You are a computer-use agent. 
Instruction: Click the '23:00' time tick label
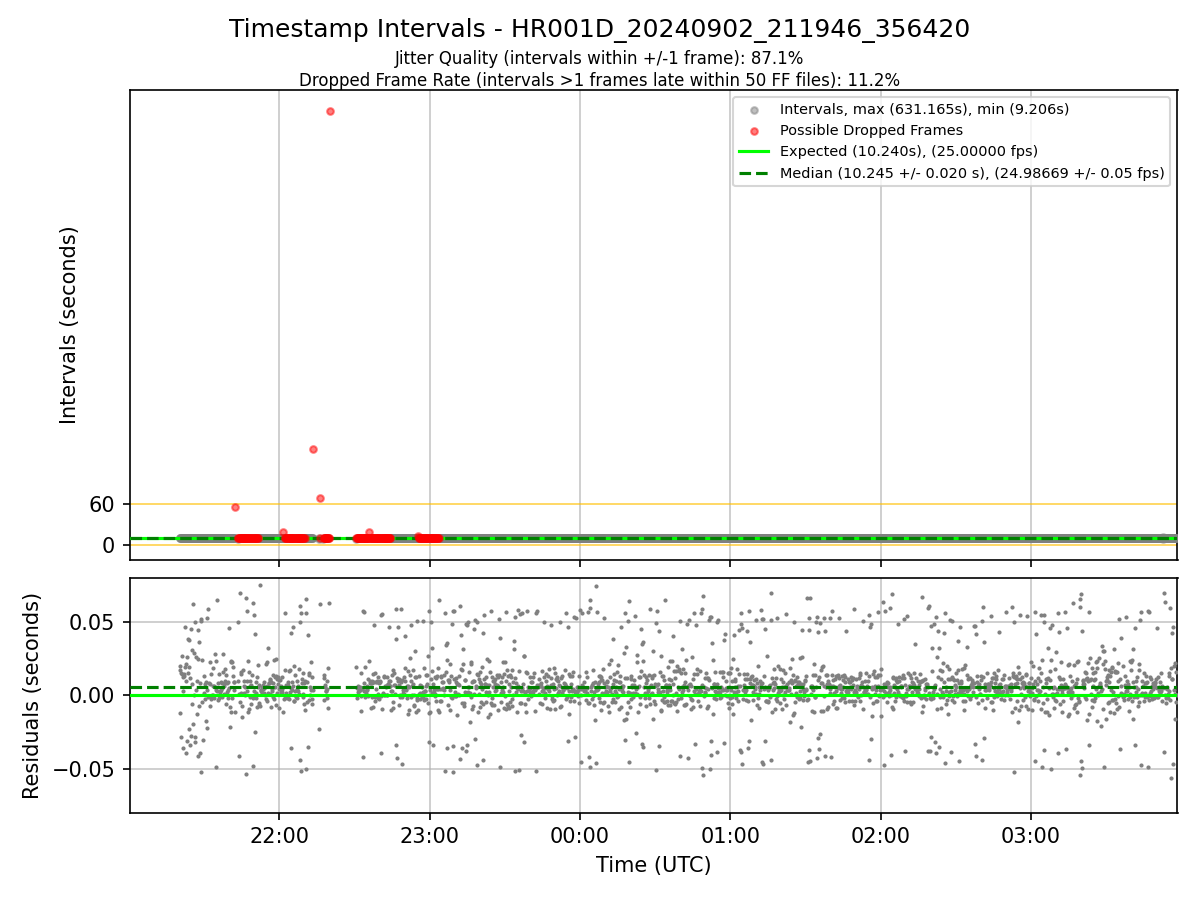[x=430, y=835]
